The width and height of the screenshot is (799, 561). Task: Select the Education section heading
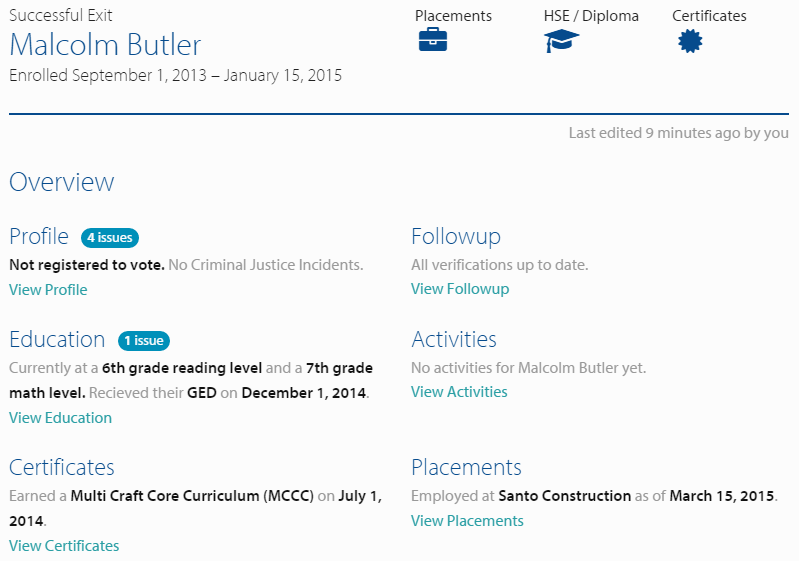(57, 340)
